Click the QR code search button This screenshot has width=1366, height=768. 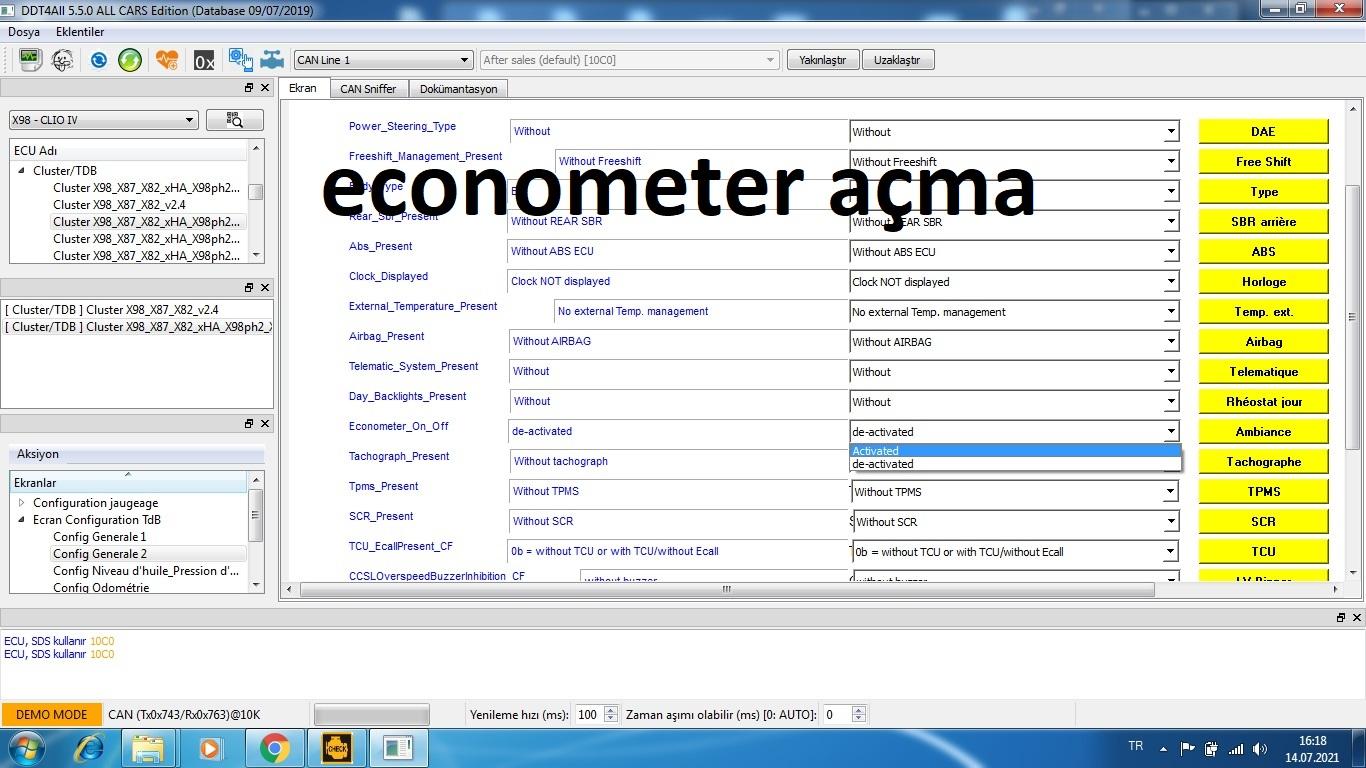tap(235, 120)
